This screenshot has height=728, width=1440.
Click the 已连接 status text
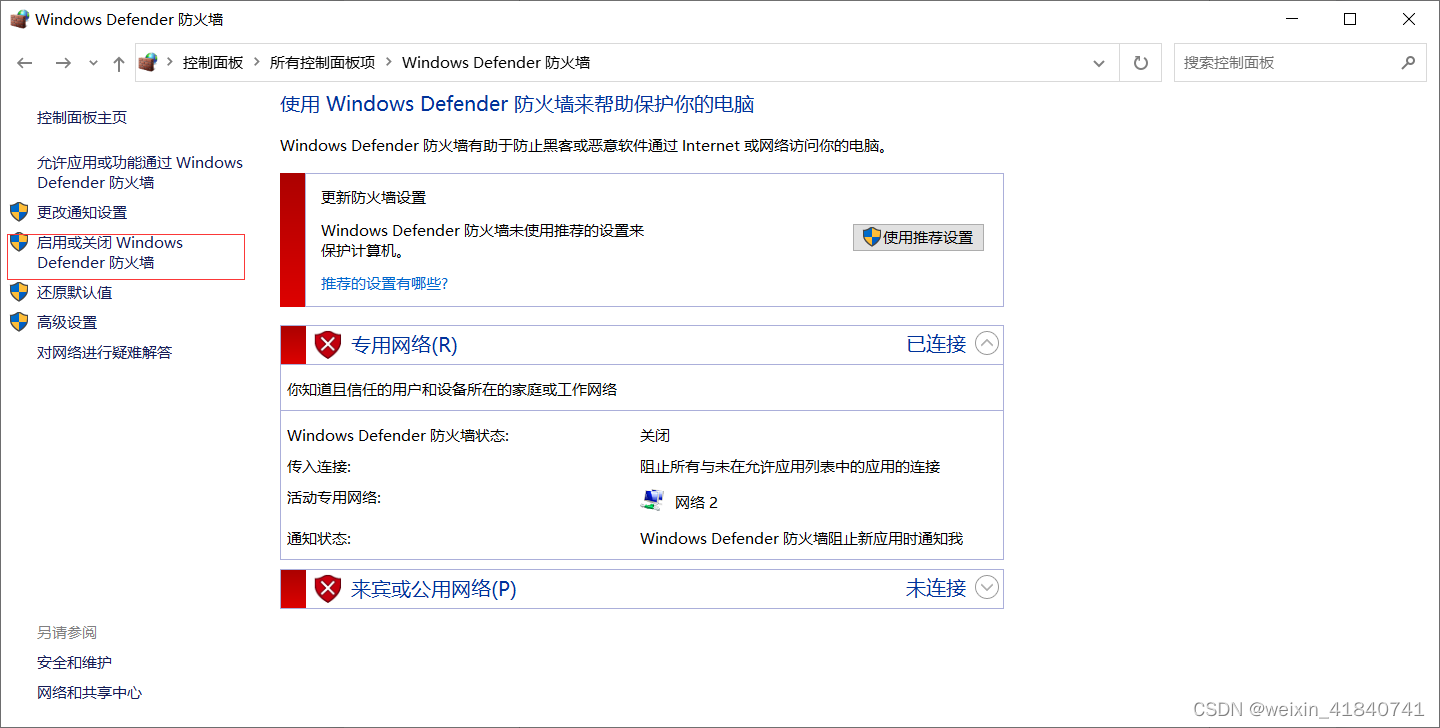coord(936,344)
